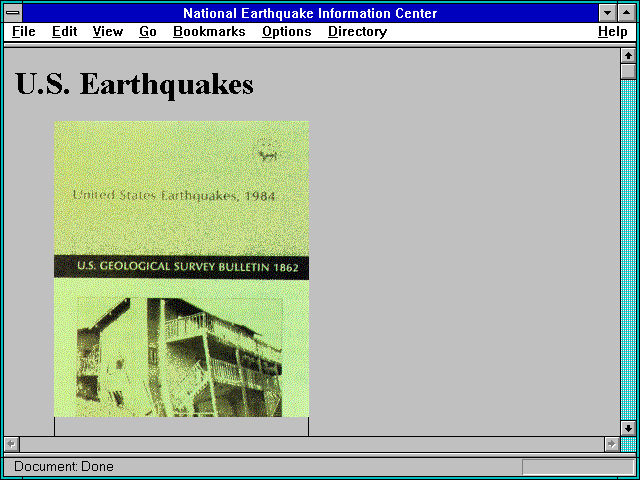640x480 pixels.
Task: Click the vertical scrollbar up arrow
Action: 628,56
